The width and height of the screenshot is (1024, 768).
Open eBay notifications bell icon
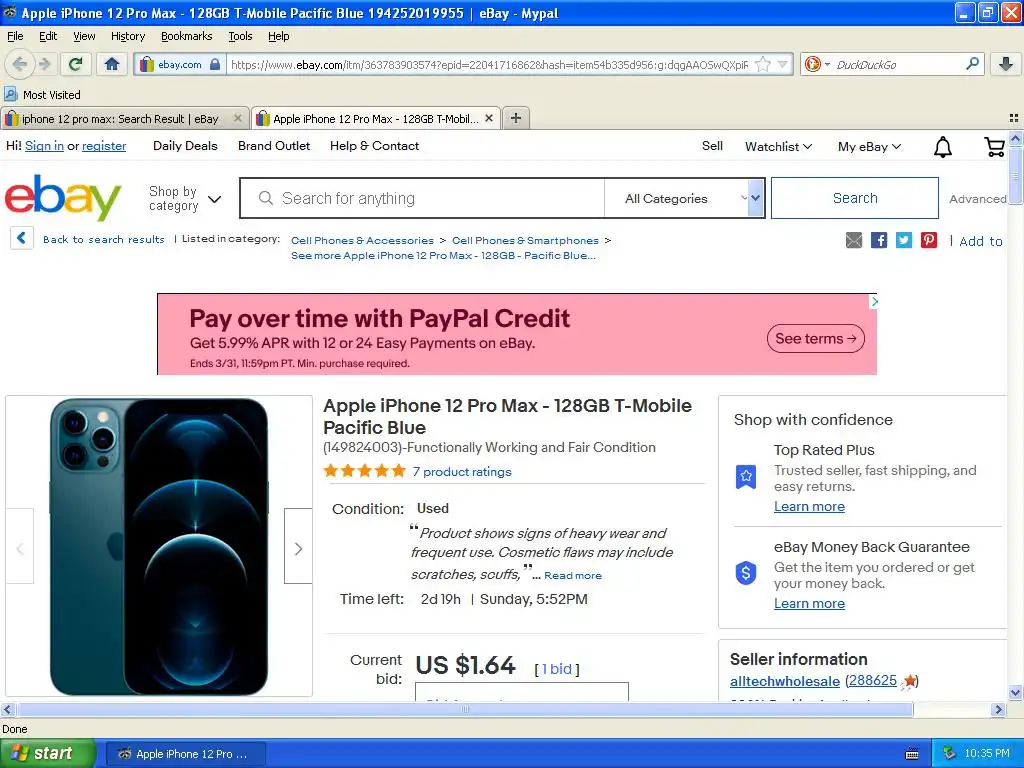point(942,147)
